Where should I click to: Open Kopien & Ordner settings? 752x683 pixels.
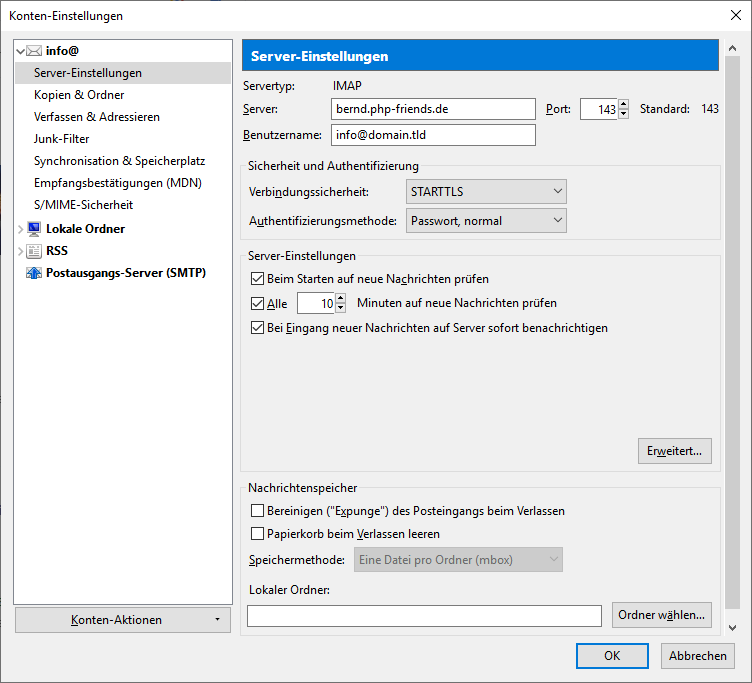coord(79,95)
